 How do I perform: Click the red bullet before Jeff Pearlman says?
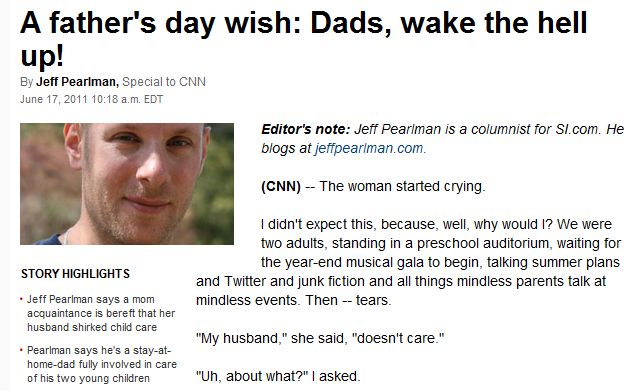point(21,300)
